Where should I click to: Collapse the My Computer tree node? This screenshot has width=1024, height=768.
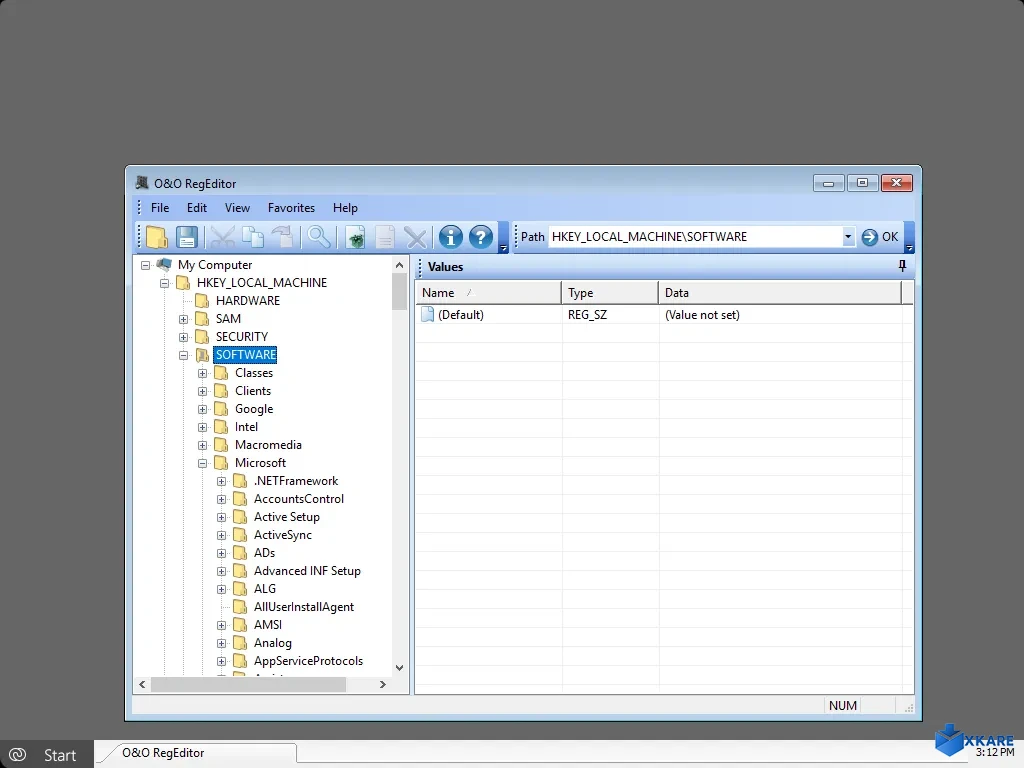coord(146,265)
